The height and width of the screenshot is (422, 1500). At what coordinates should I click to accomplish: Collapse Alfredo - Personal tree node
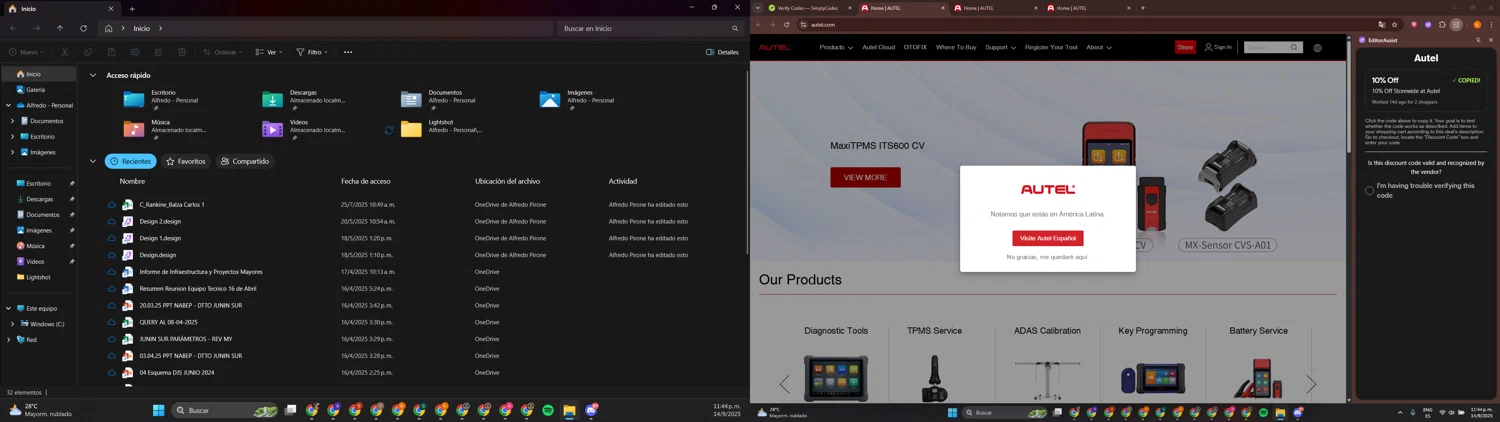pos(8,105)
